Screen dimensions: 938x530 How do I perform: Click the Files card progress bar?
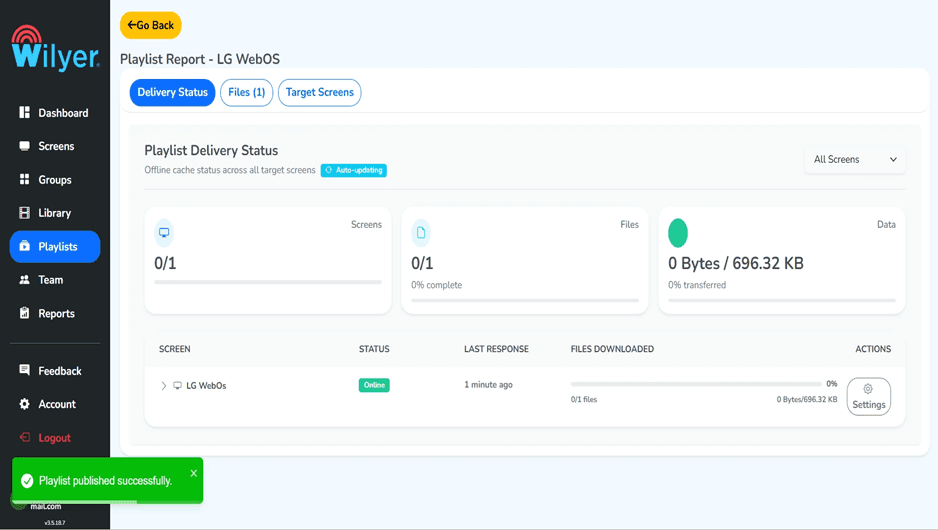pyautogui.click(x=525, y=300)
